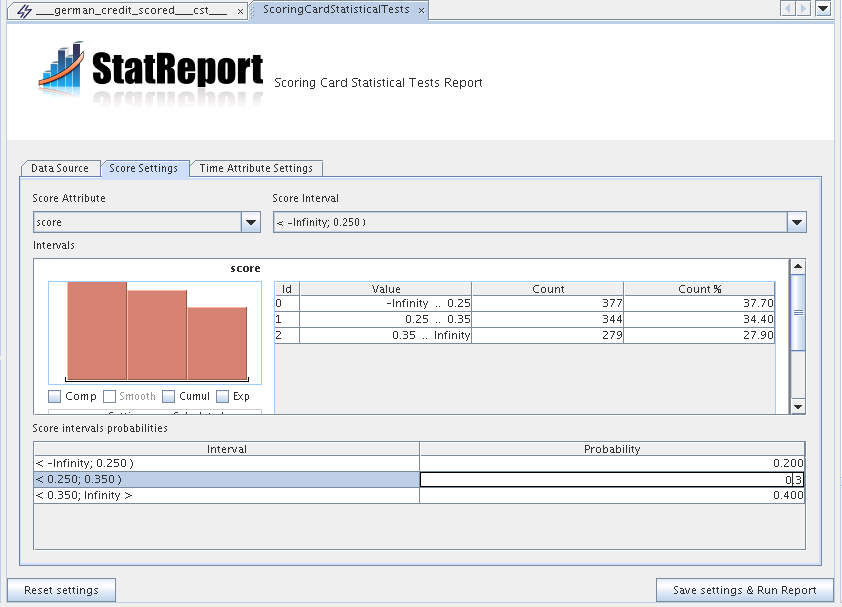The width and height of the screenshot is (842, 607).
Task: Click the middle histogram bar
Action: (x=157, y=335)
